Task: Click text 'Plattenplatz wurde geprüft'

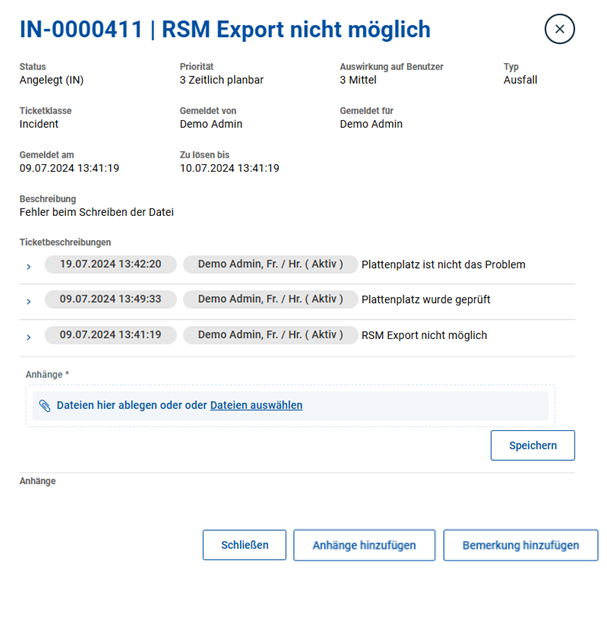Action: coord(426,299)
